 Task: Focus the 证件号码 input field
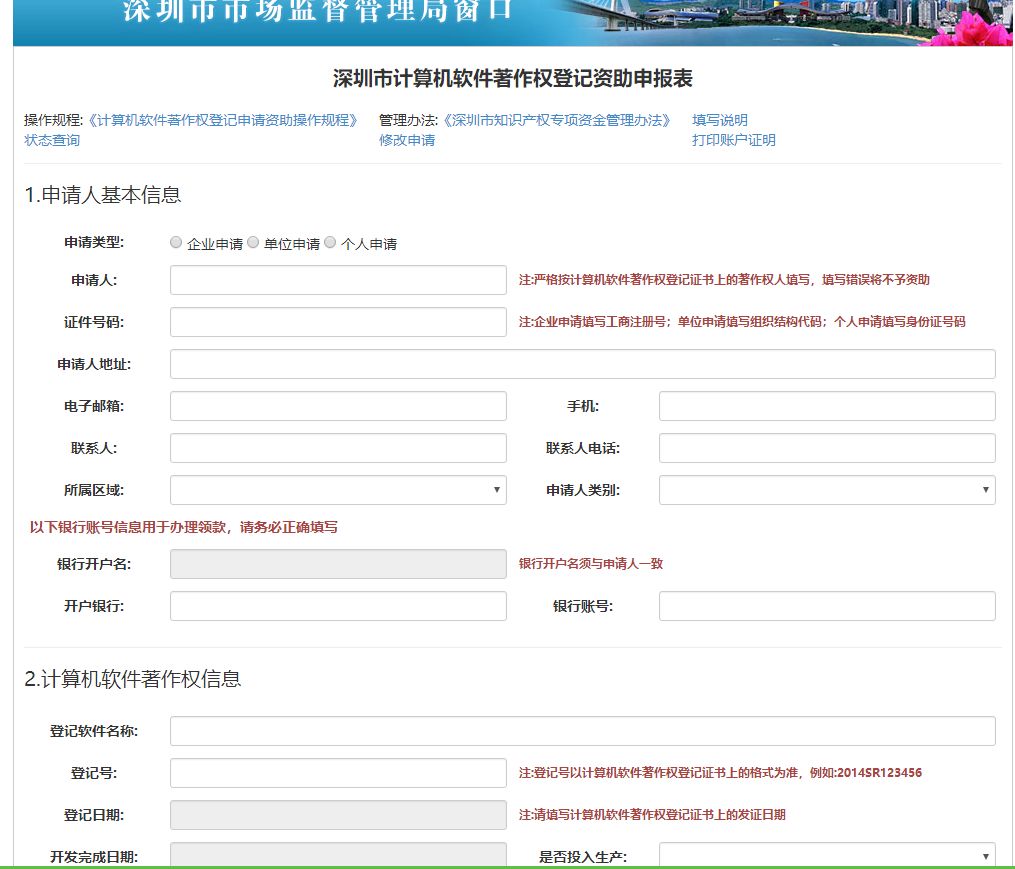[x=338, y=322]
